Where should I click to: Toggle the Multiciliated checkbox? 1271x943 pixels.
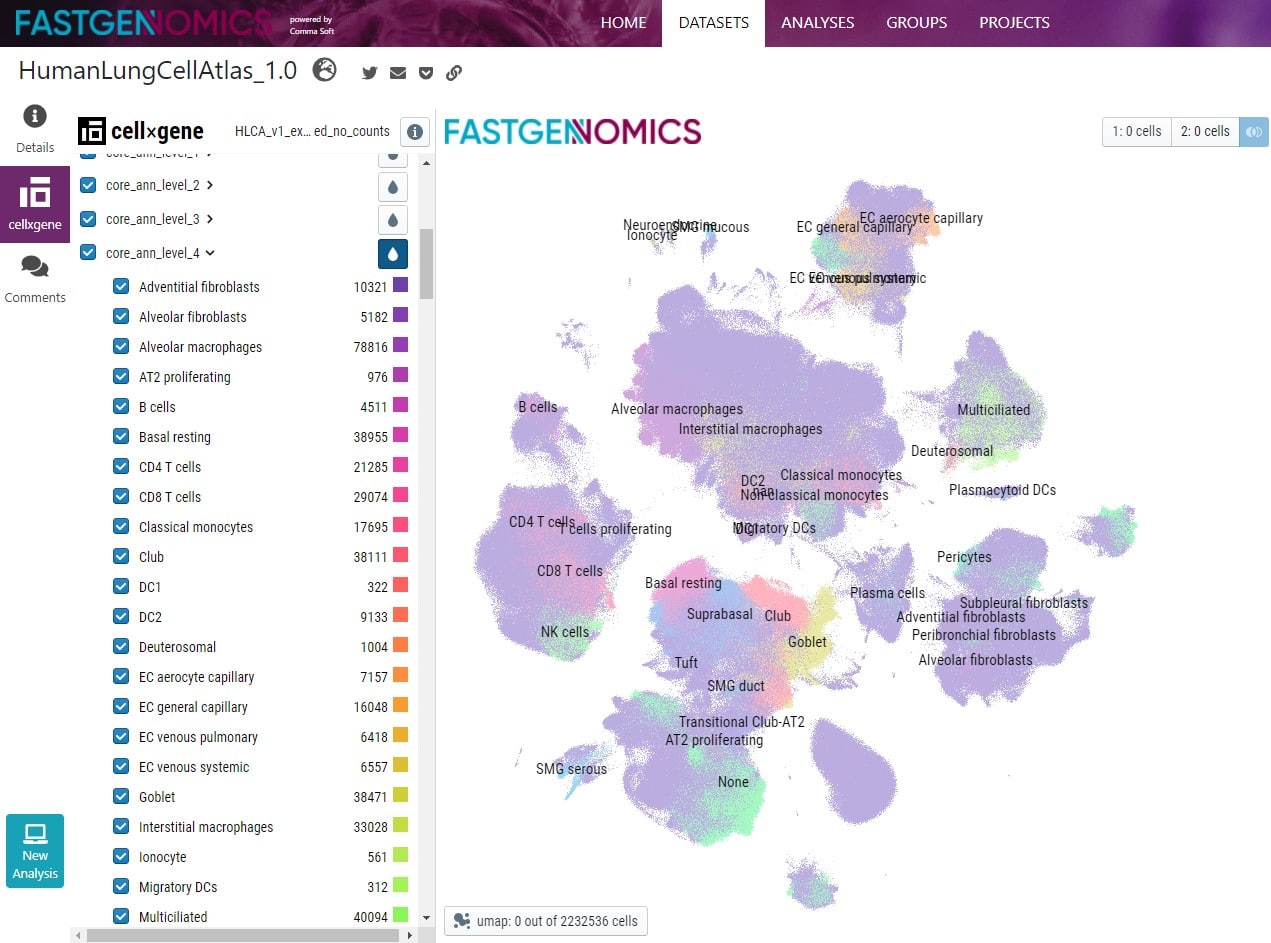tap(121, 917)
